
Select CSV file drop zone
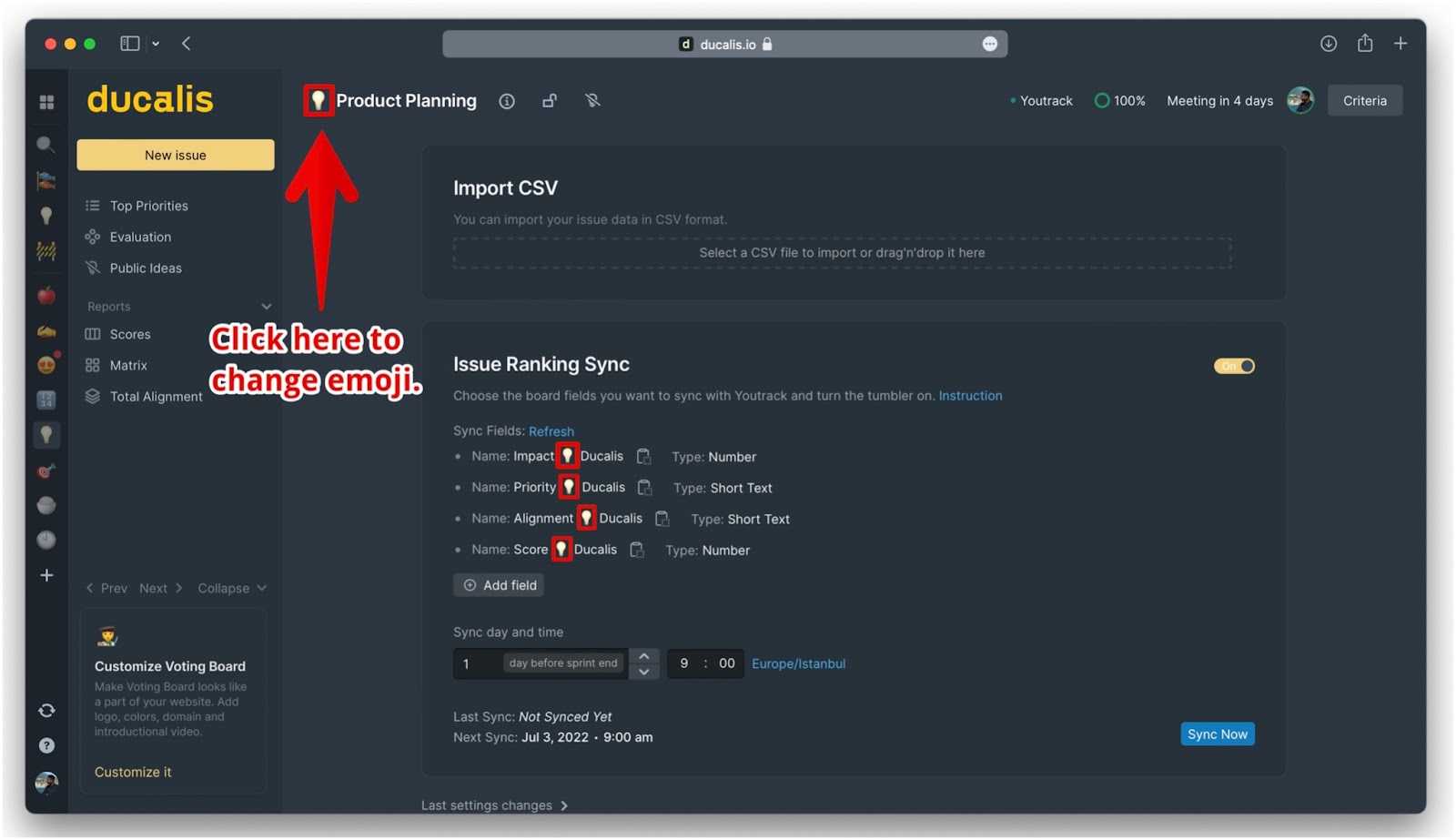click(x=842, y=253)
